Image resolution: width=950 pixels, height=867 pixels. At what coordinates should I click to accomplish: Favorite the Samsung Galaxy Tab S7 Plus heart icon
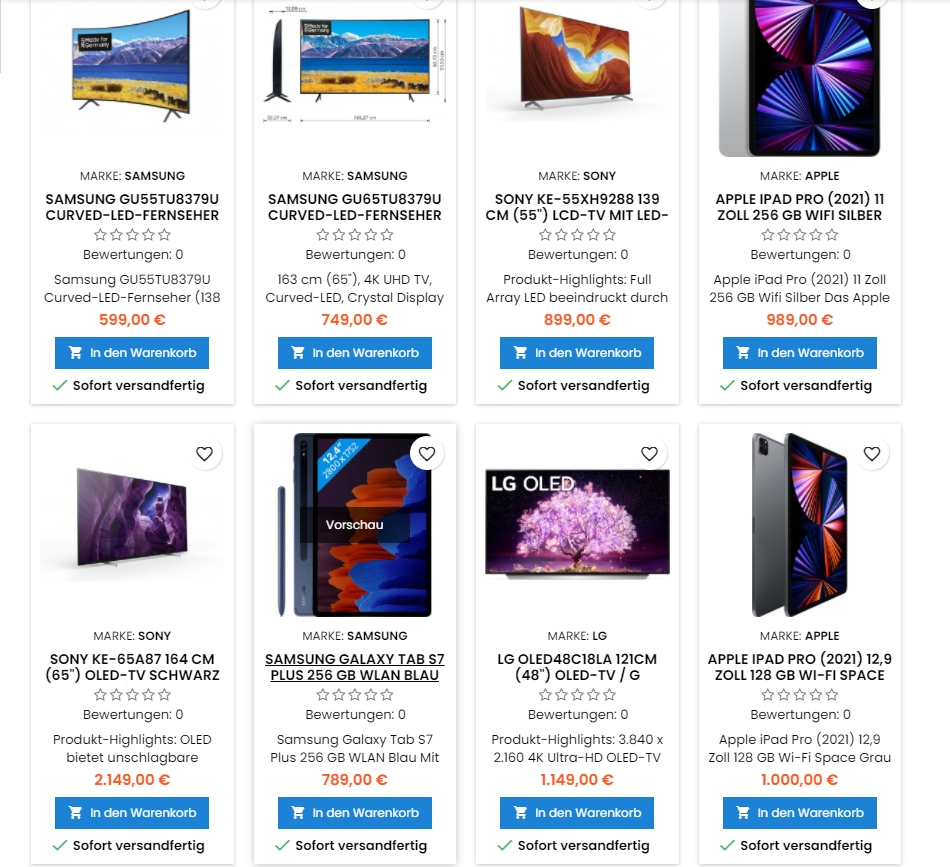point(427,454)
